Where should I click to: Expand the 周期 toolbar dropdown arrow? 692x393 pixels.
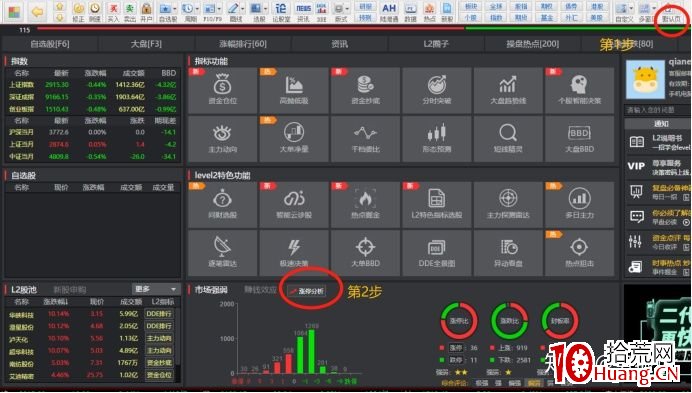pos(197,9)
